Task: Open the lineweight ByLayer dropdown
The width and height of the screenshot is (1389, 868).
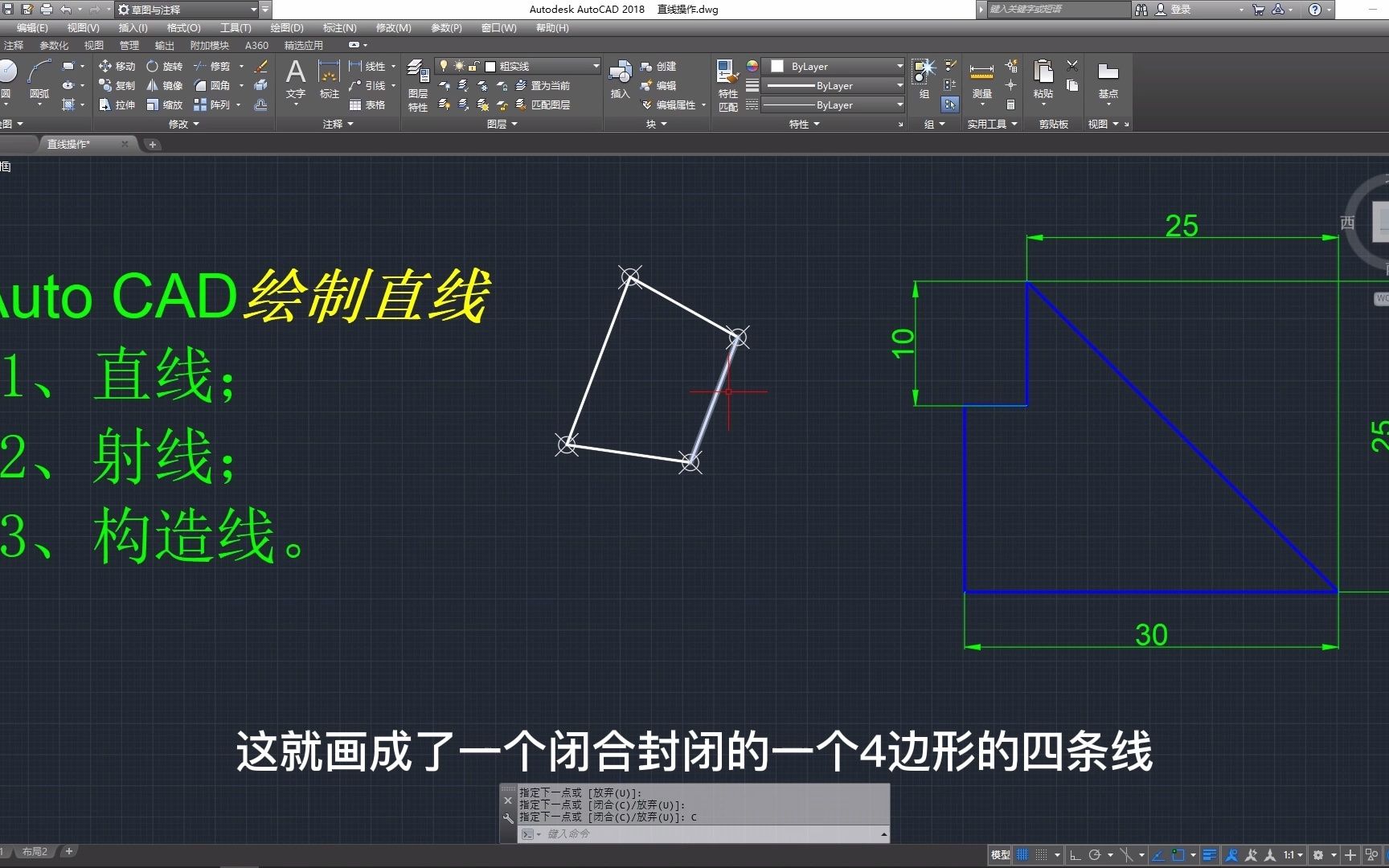Action: click(834, 85)
